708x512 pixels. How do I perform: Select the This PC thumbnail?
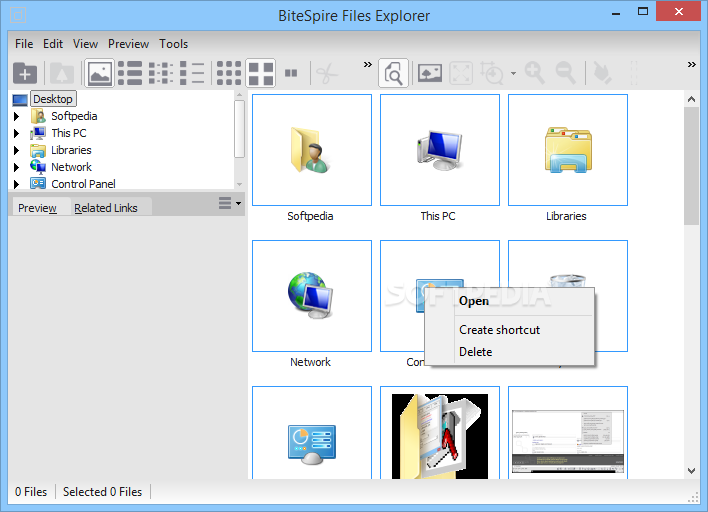440,150
